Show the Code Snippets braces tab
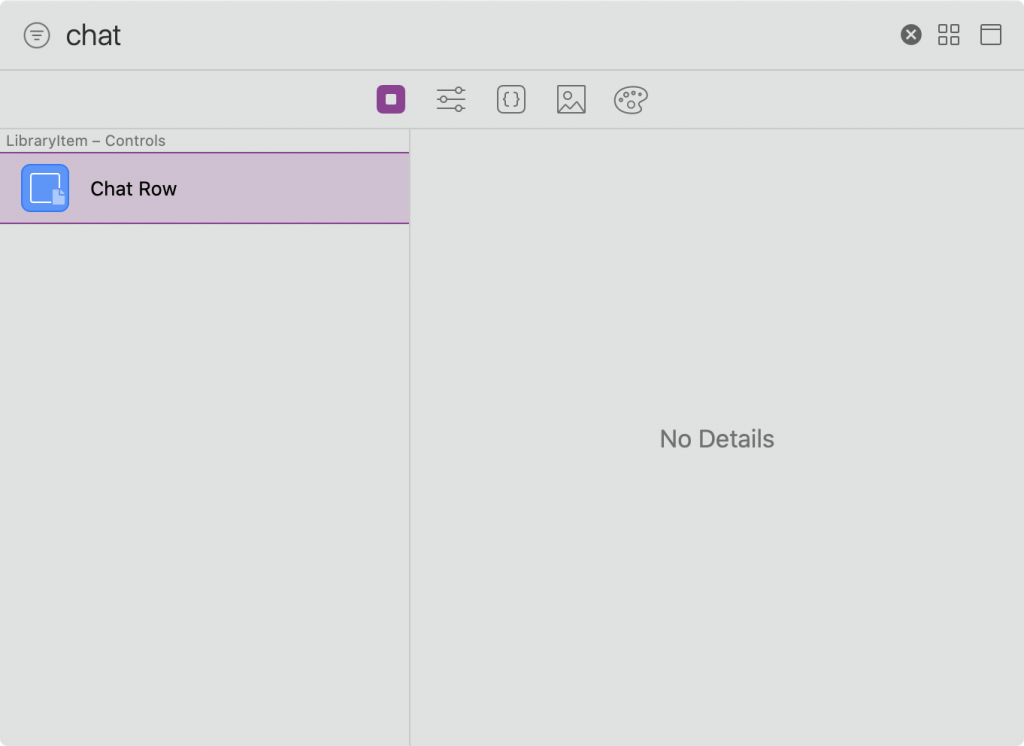The width and height of the screenshot is (1024, 746). coord(511,99)
